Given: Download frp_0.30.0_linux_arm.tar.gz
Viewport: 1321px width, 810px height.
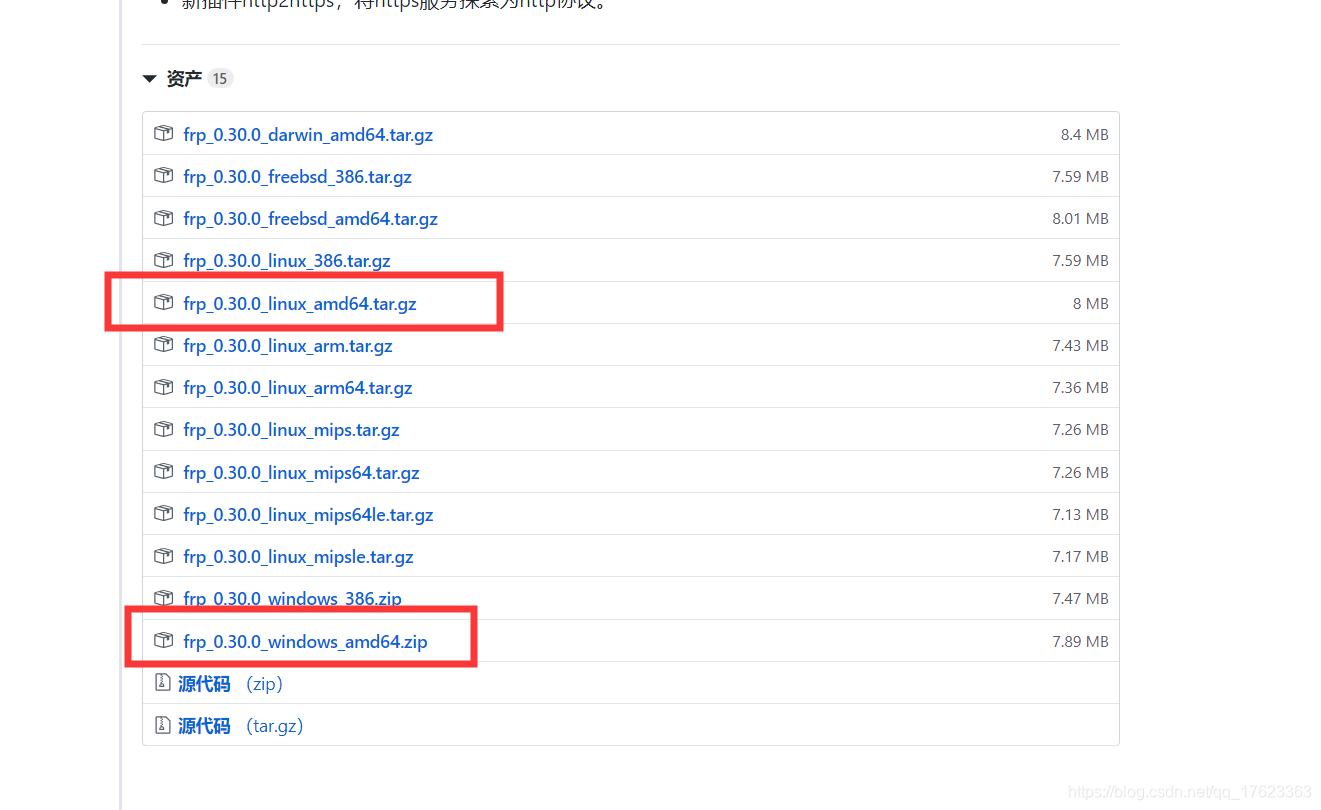Looking at the screenshot, I should [288, 345].
